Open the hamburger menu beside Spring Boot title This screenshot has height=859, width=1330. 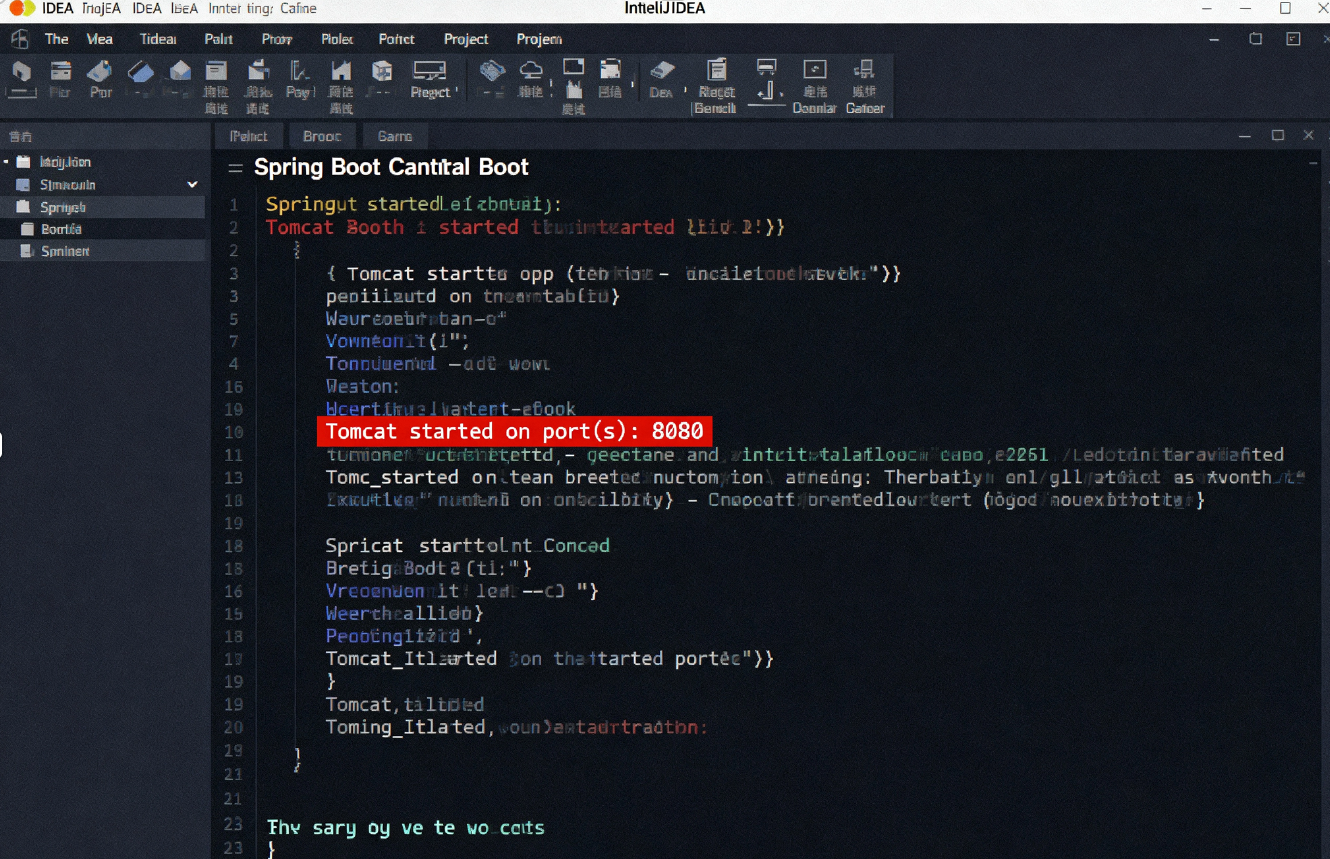234,167
